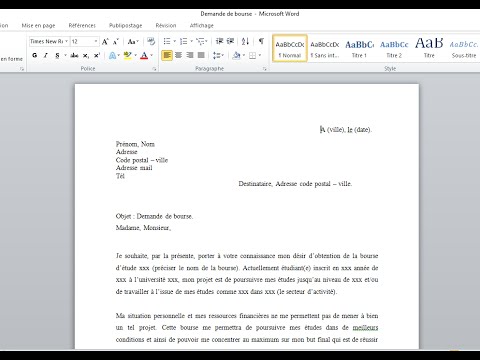Toggle strikethrough text
Viewport: 480px width, 360px height.
[x=74, y=55]
